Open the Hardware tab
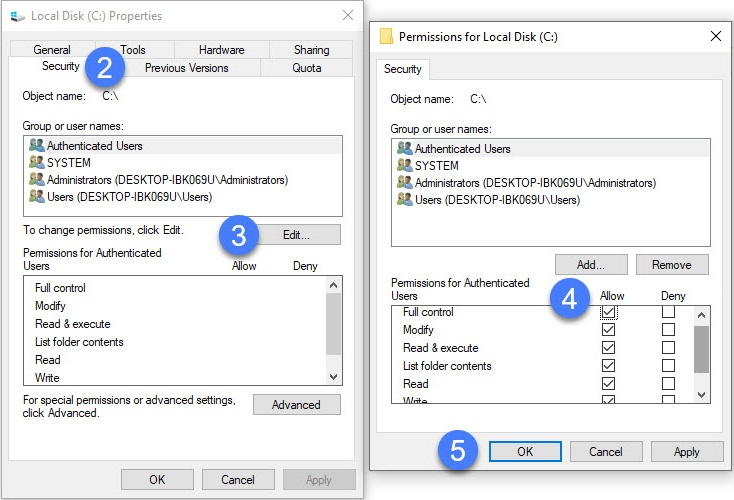This screenshot has width=734, height=500. [221, 50]
